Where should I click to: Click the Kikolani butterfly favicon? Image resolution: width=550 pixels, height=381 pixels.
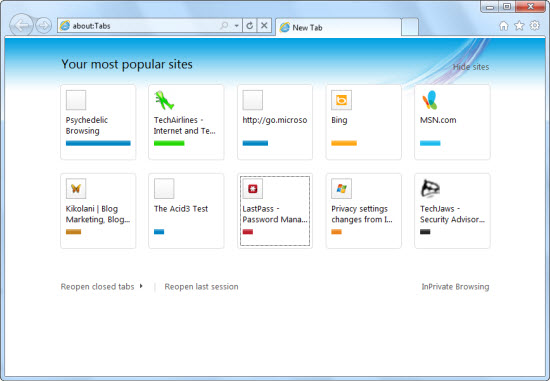point(76,189)
